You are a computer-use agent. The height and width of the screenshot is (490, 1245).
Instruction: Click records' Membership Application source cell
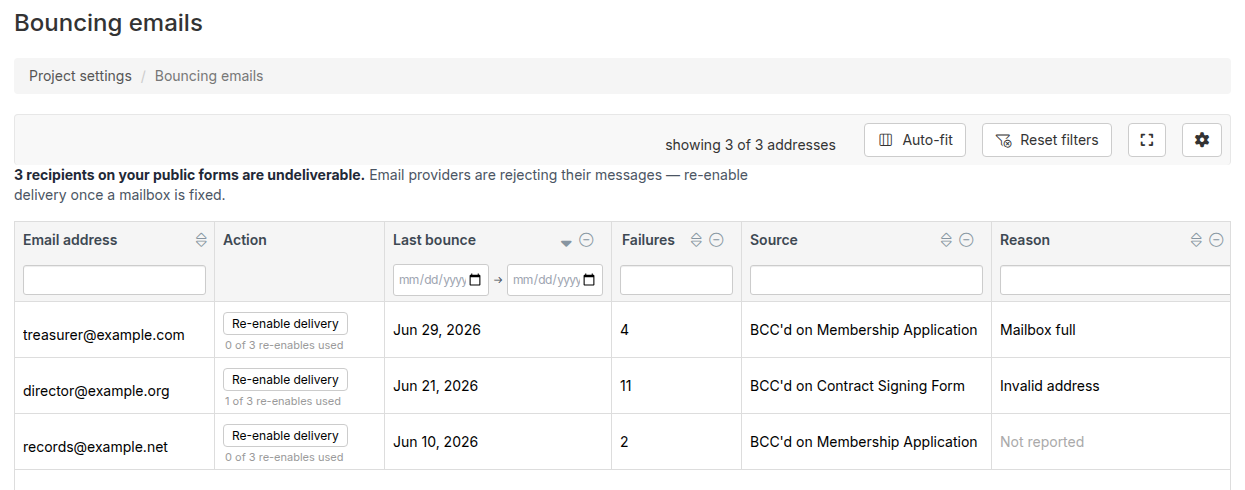click(864, 442)
